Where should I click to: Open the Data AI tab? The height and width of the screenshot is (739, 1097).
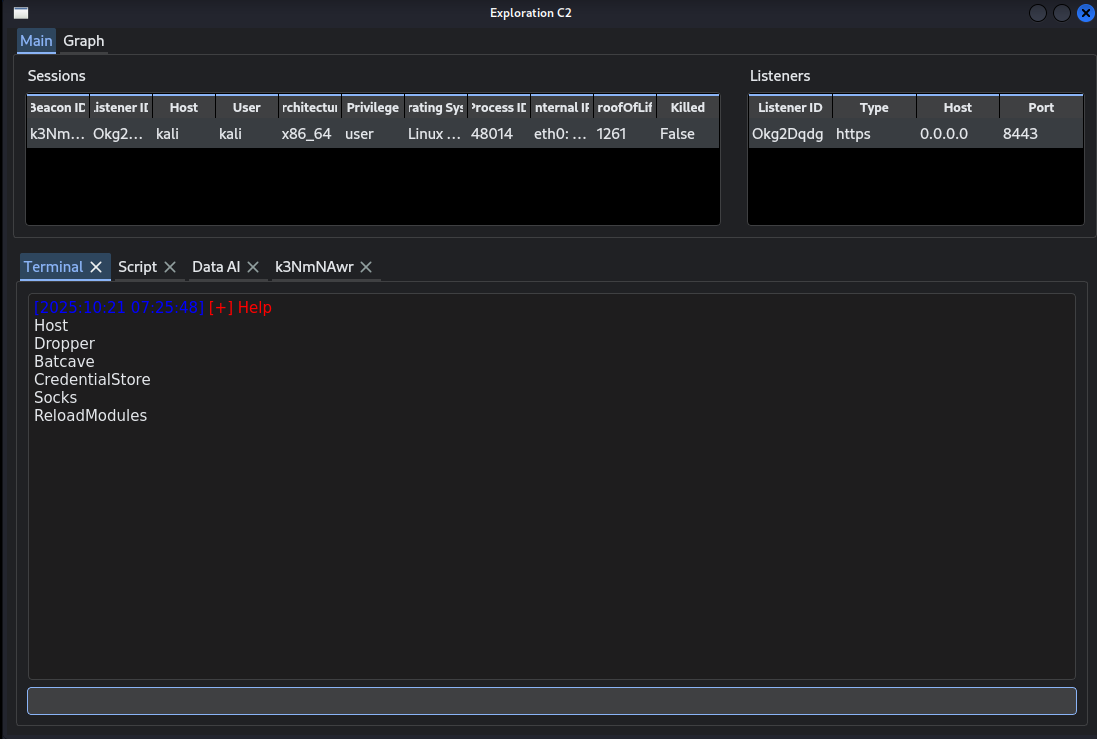tap(215, 267)
